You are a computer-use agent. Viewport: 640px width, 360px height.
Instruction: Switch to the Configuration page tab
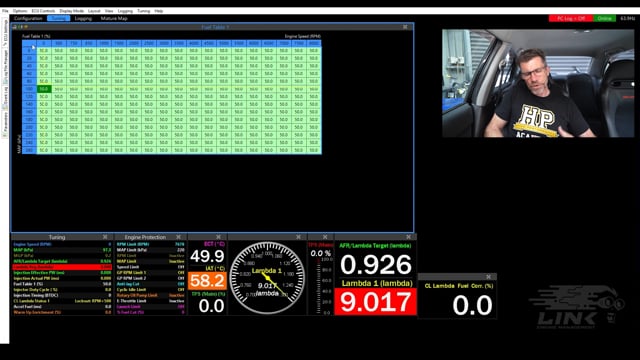click(28, 18)
